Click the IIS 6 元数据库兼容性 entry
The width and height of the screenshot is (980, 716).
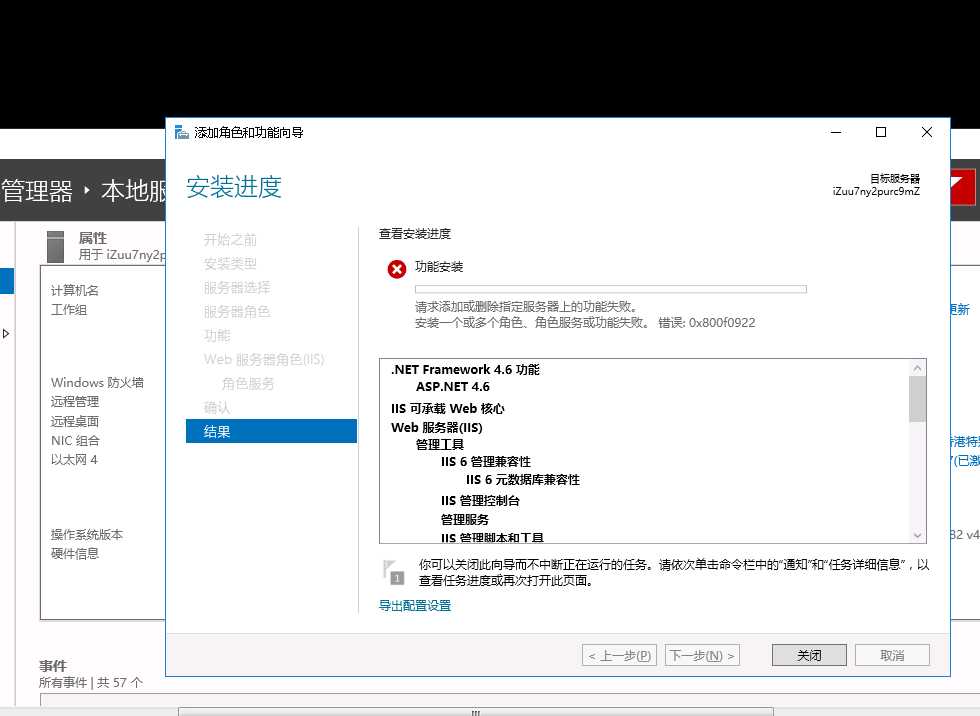pyautogui.click(x=522, y=480)
